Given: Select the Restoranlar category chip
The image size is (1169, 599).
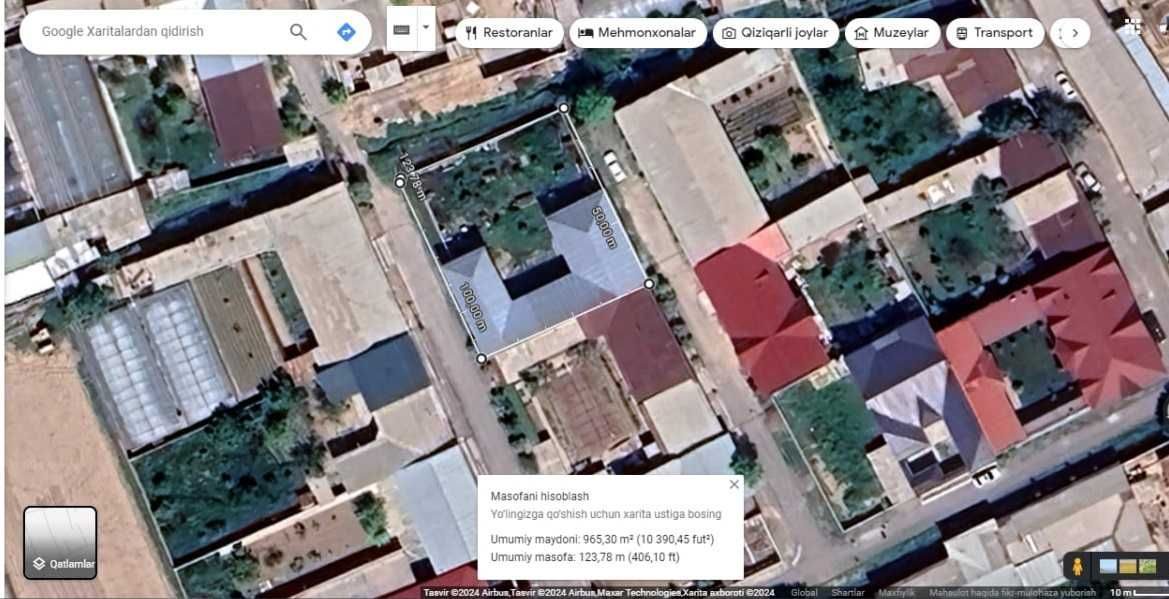Looking at the screenshot, I should coord(509,33).
